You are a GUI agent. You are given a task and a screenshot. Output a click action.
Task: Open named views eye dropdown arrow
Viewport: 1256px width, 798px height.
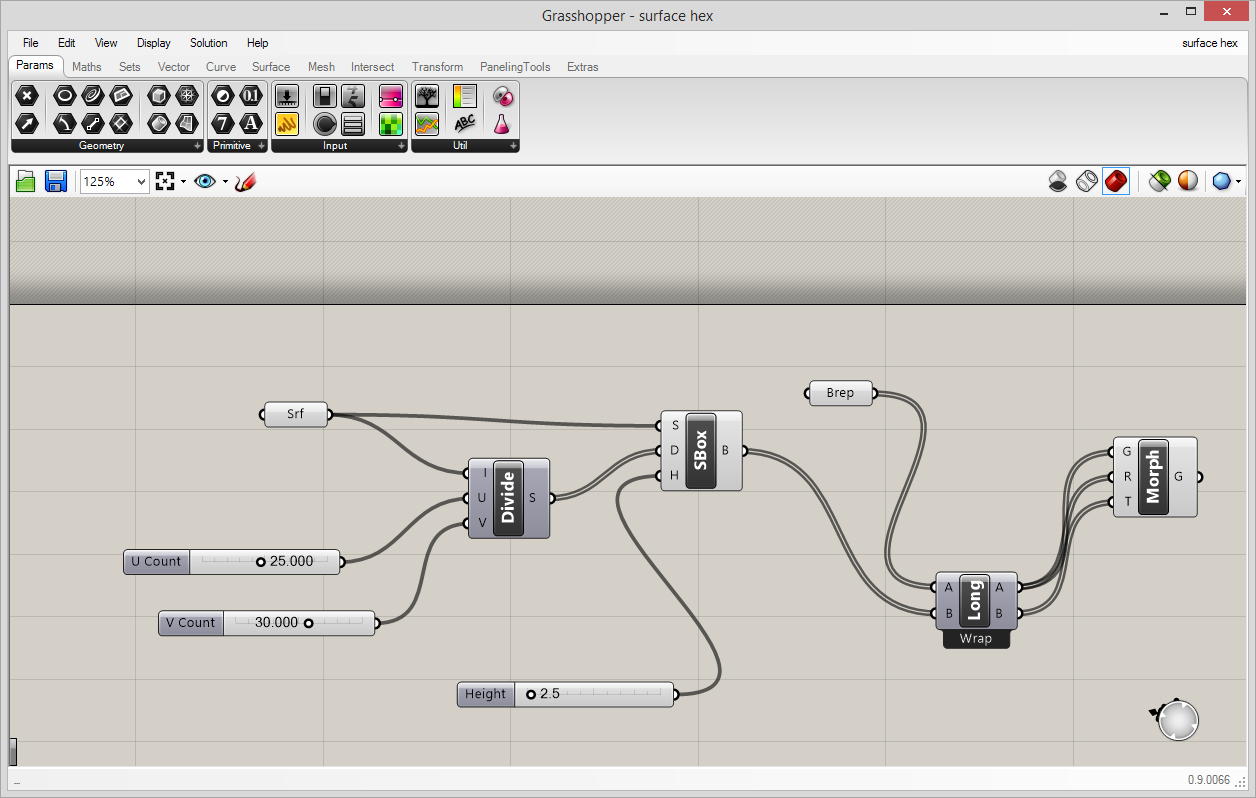225,182
